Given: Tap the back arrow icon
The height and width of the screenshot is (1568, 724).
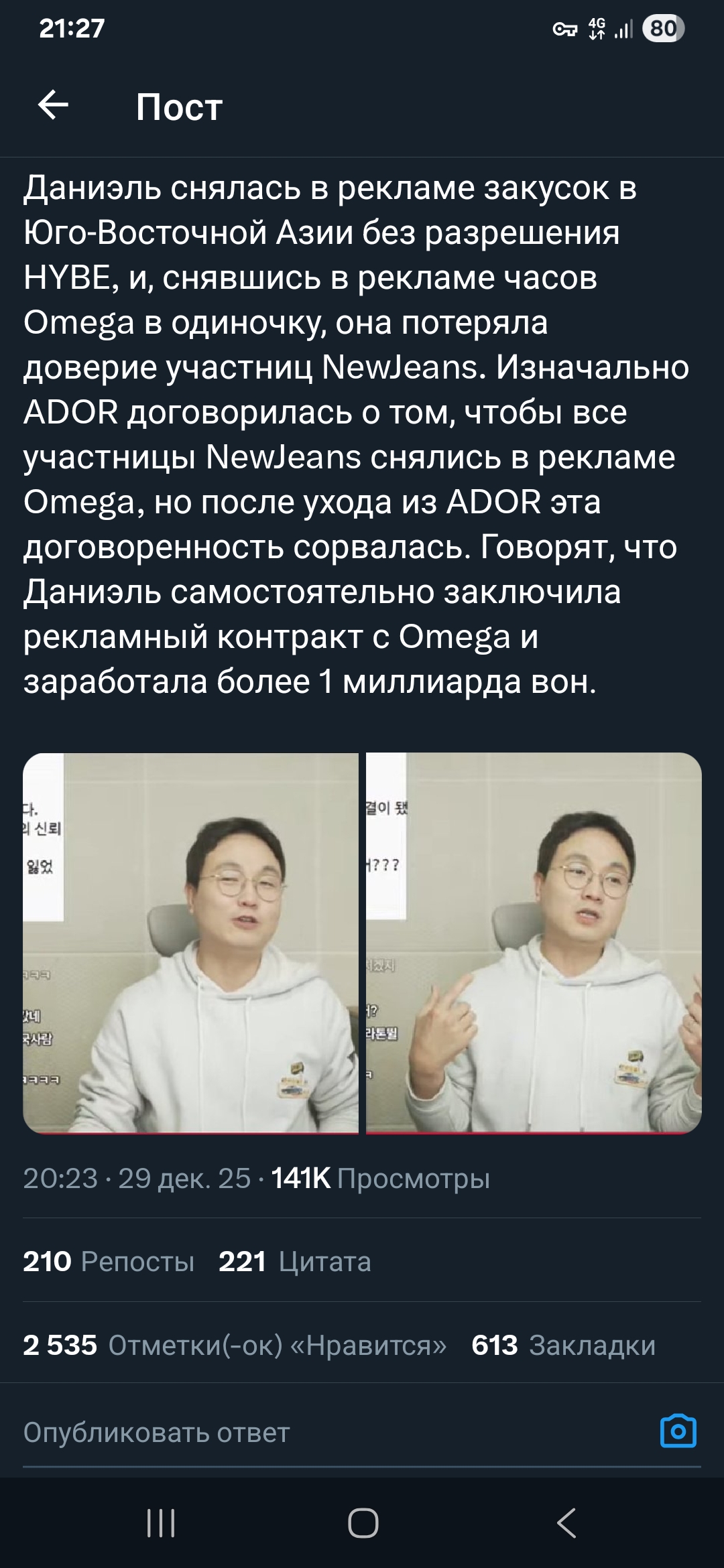Looking at the screenshot, I should coord(53,106).
